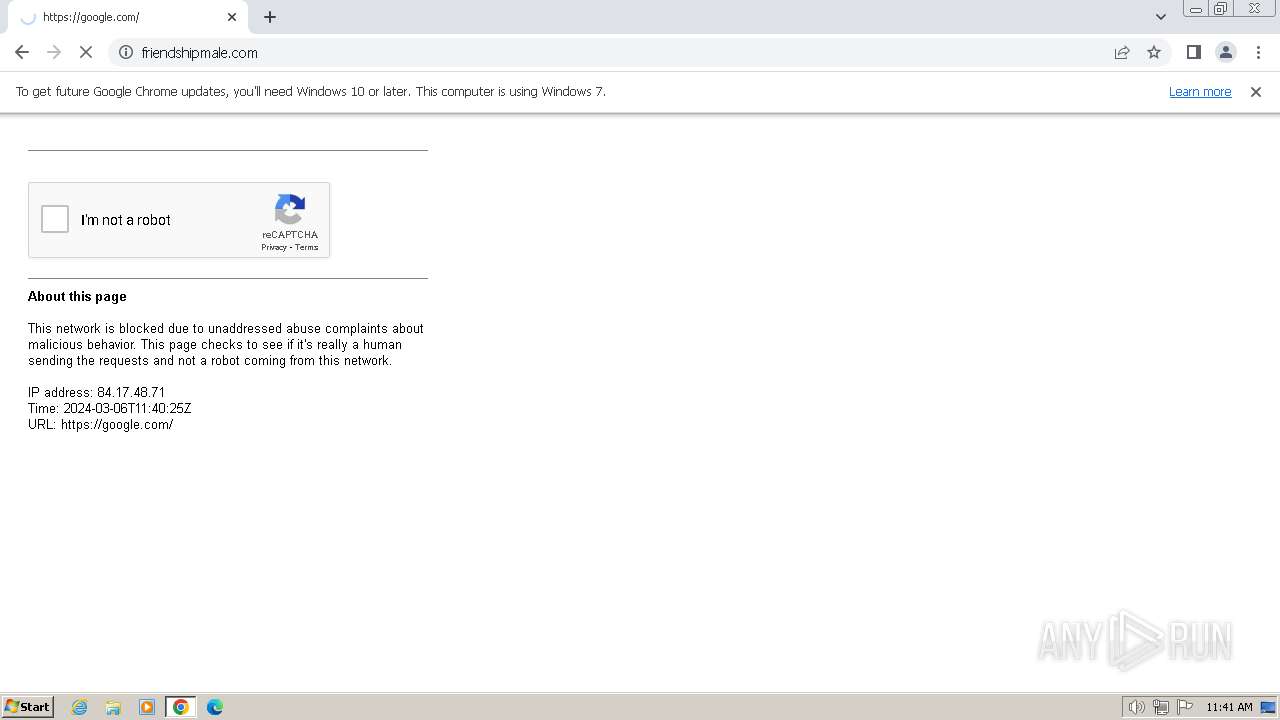Image resolution: width=1280 pixels, height=720 pixels.
Task: Click the reCAPTCHA logo
Action: (290, 210)
